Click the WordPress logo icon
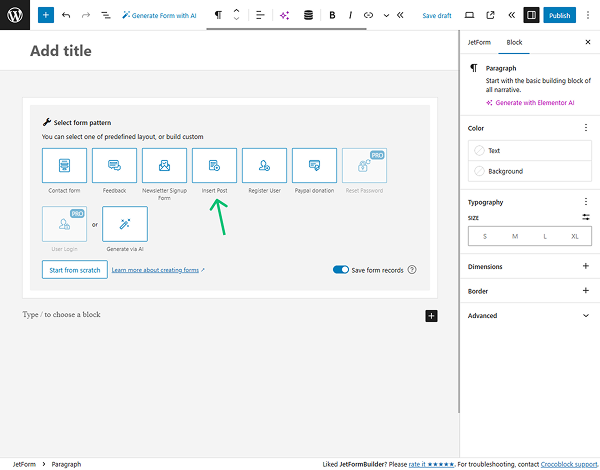This screenshot has width=600, height=470. pos(15,15)
